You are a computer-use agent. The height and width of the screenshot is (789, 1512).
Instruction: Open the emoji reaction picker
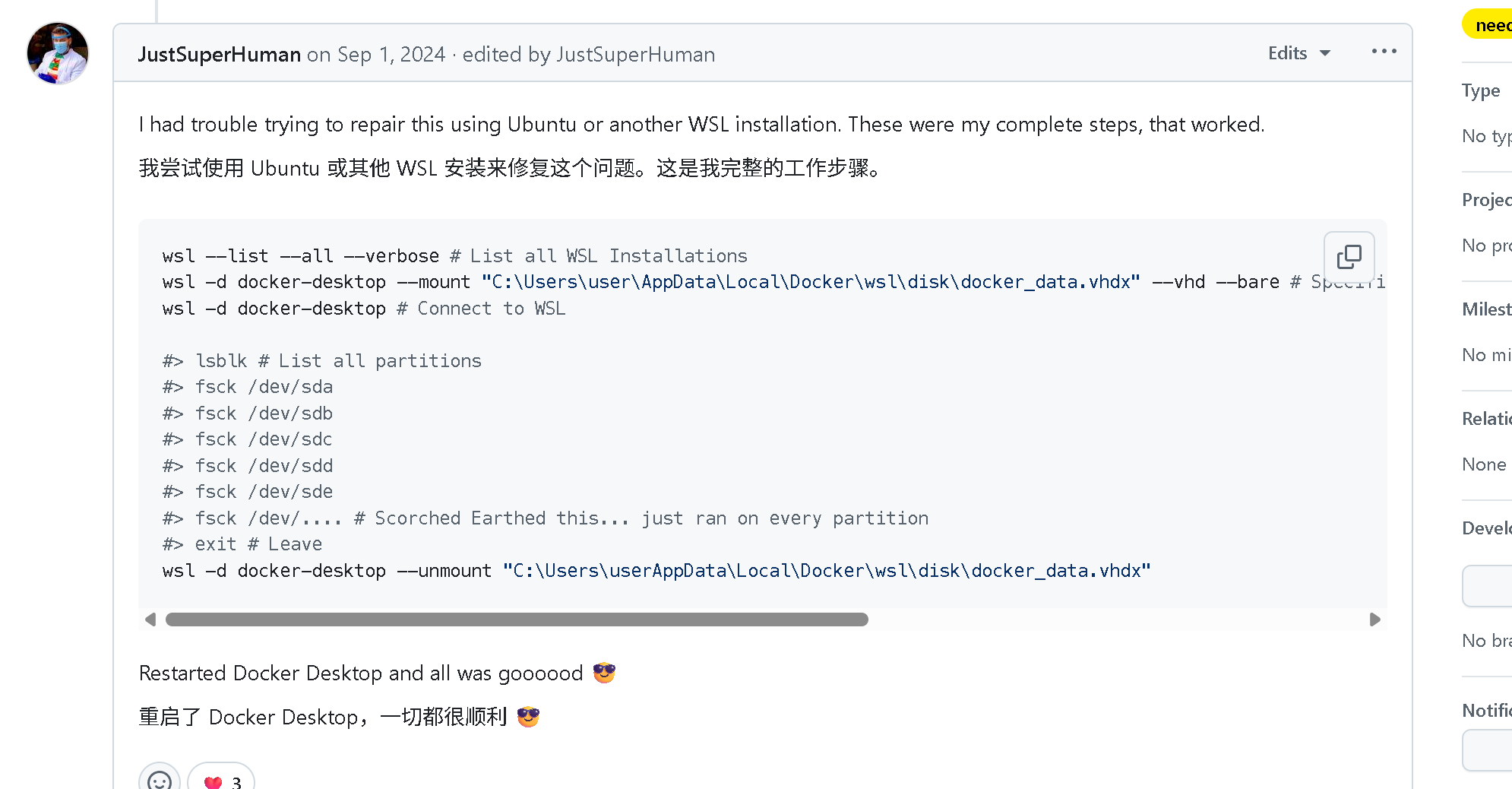[159, 781]
